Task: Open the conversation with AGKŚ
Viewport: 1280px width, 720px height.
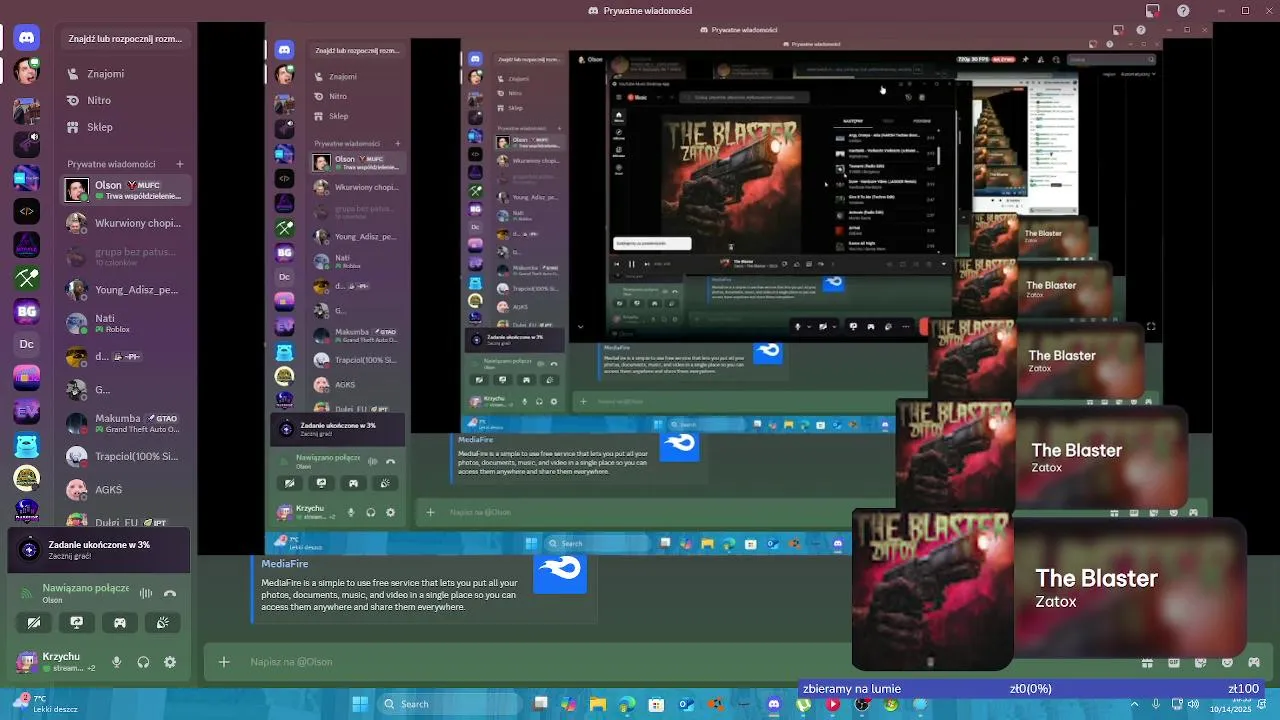Action: pyautogui.click(x=125, y=489)
